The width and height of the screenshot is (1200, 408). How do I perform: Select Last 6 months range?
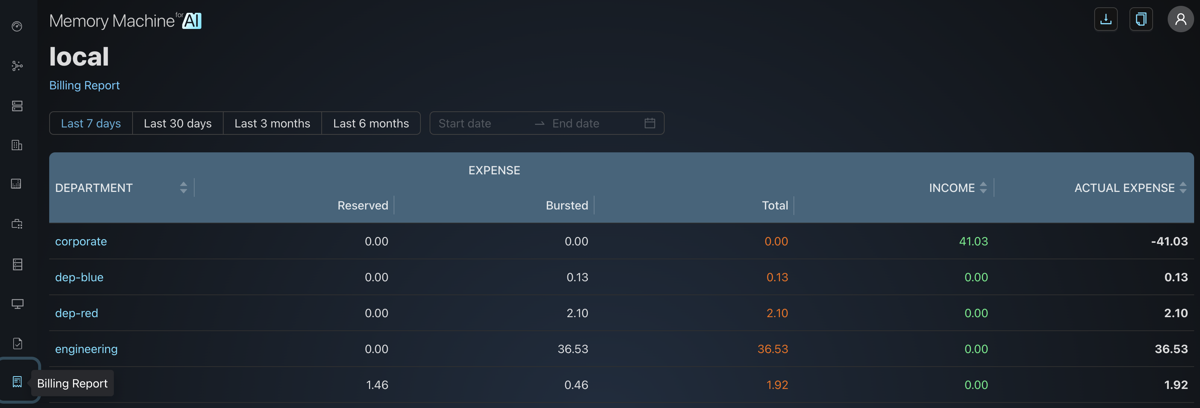pyautogui.click(x=371, y=123)
